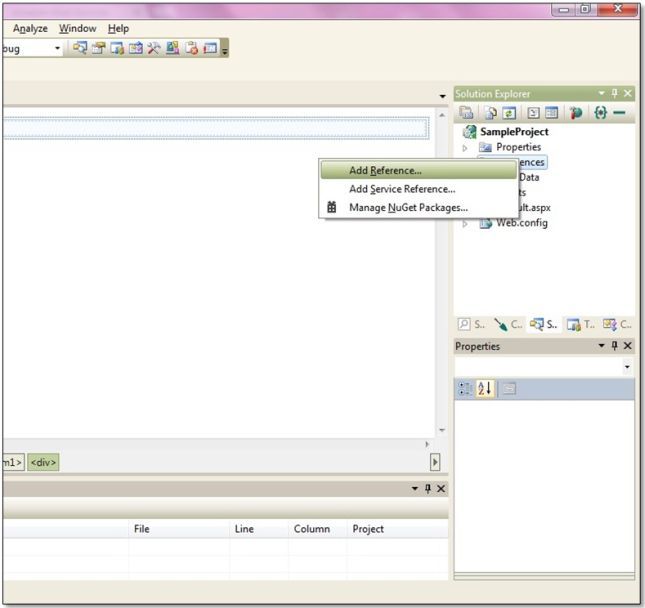Click editor vertical scrollbar up arrow
Image resolution: width=645 pixels, height=608 pixels.
coord(442,116)
